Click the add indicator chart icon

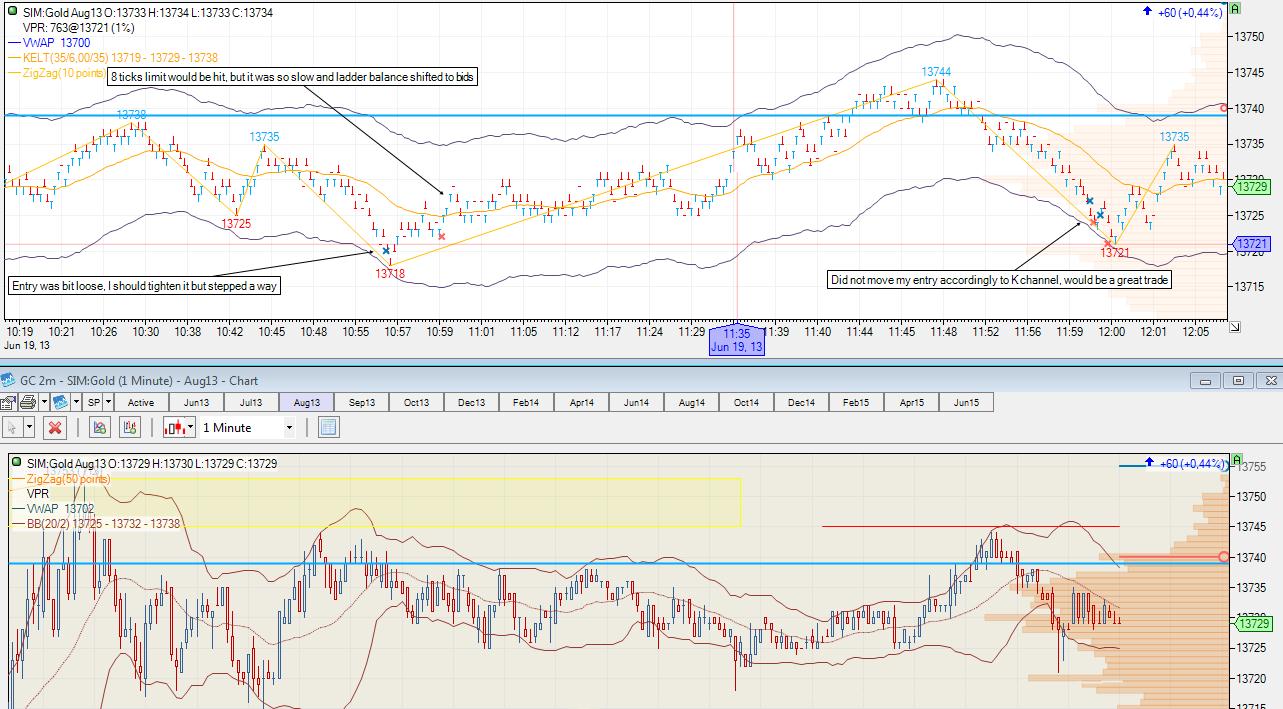click(x=129, y=427)
